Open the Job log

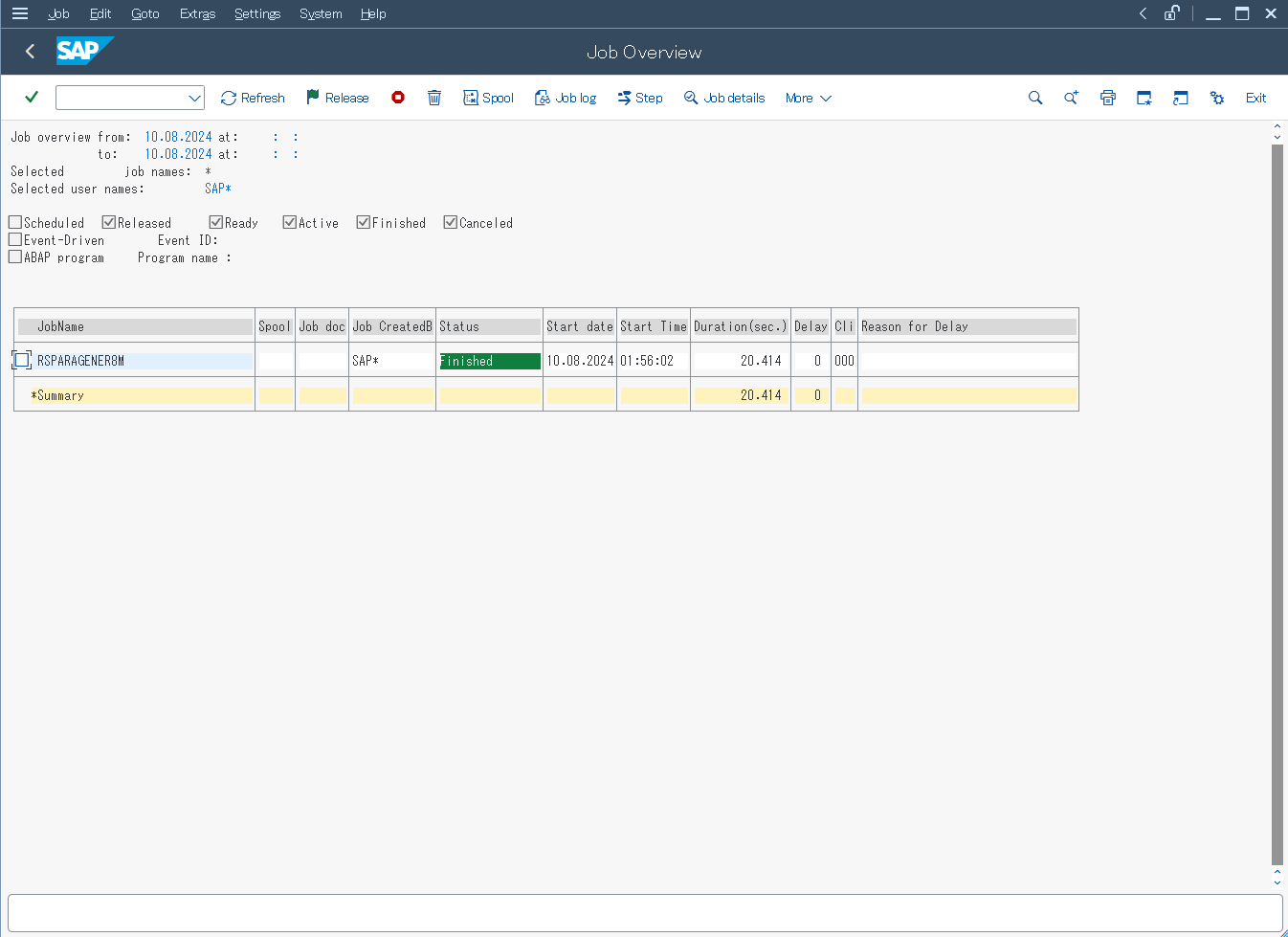[x=566, y=98]
